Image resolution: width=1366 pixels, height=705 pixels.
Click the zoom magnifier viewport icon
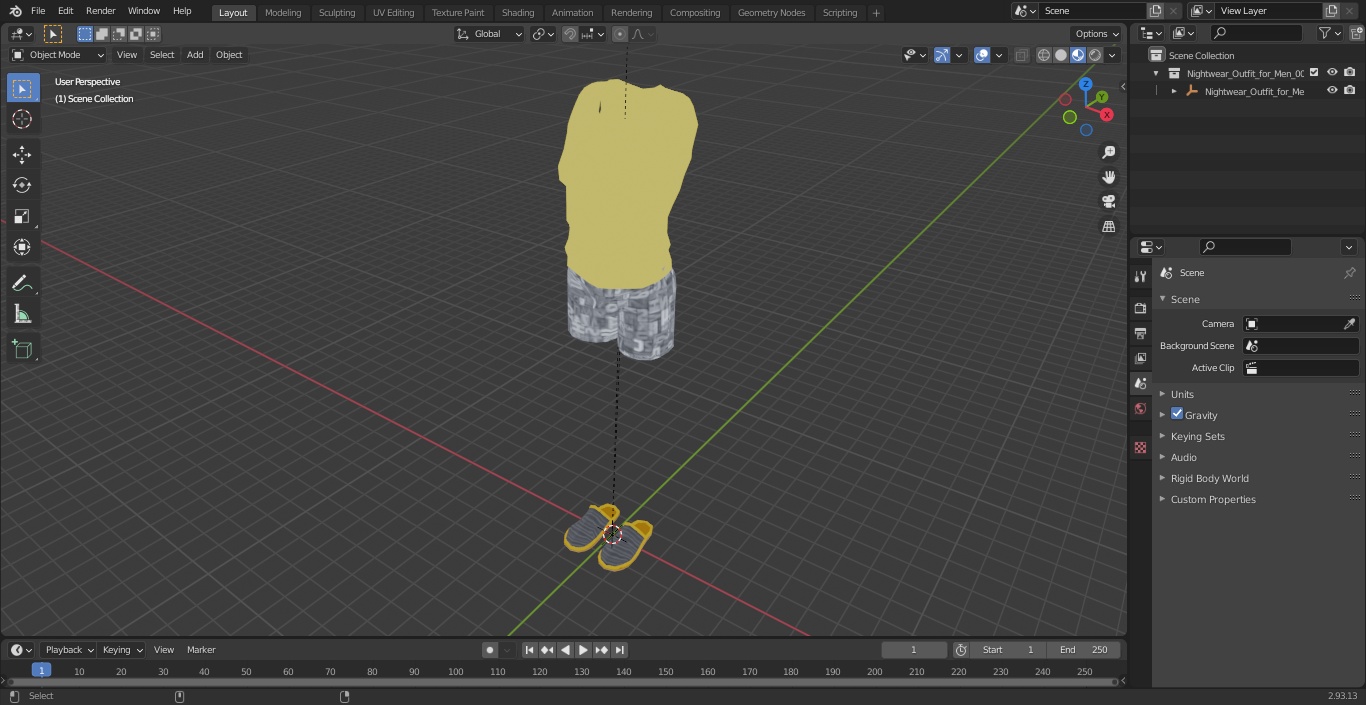pos(1108,152)
